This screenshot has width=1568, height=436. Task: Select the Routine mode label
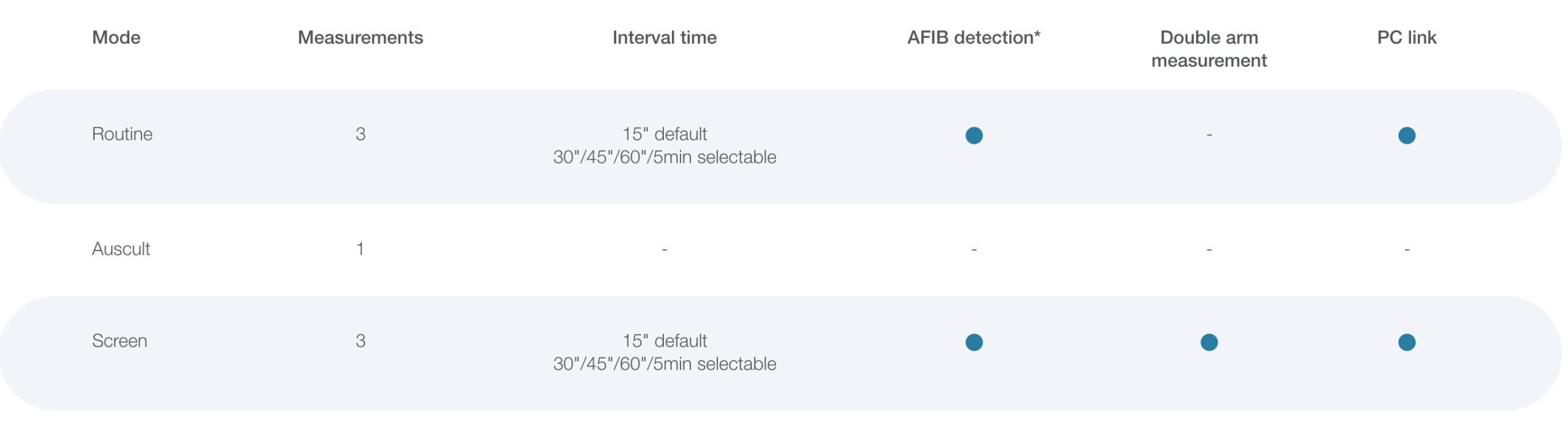pyautogui.click(x=123, y=134)
